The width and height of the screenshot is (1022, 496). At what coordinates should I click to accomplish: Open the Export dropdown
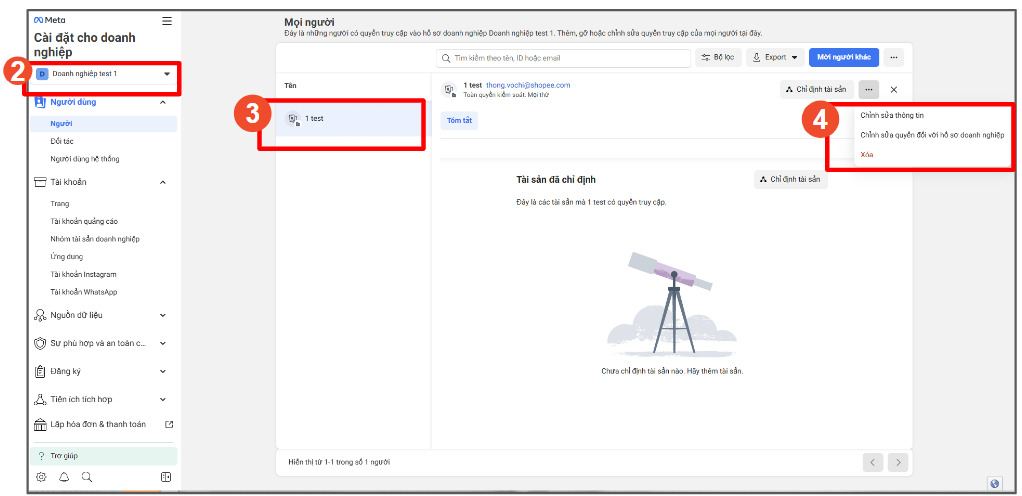click(774, 57)
